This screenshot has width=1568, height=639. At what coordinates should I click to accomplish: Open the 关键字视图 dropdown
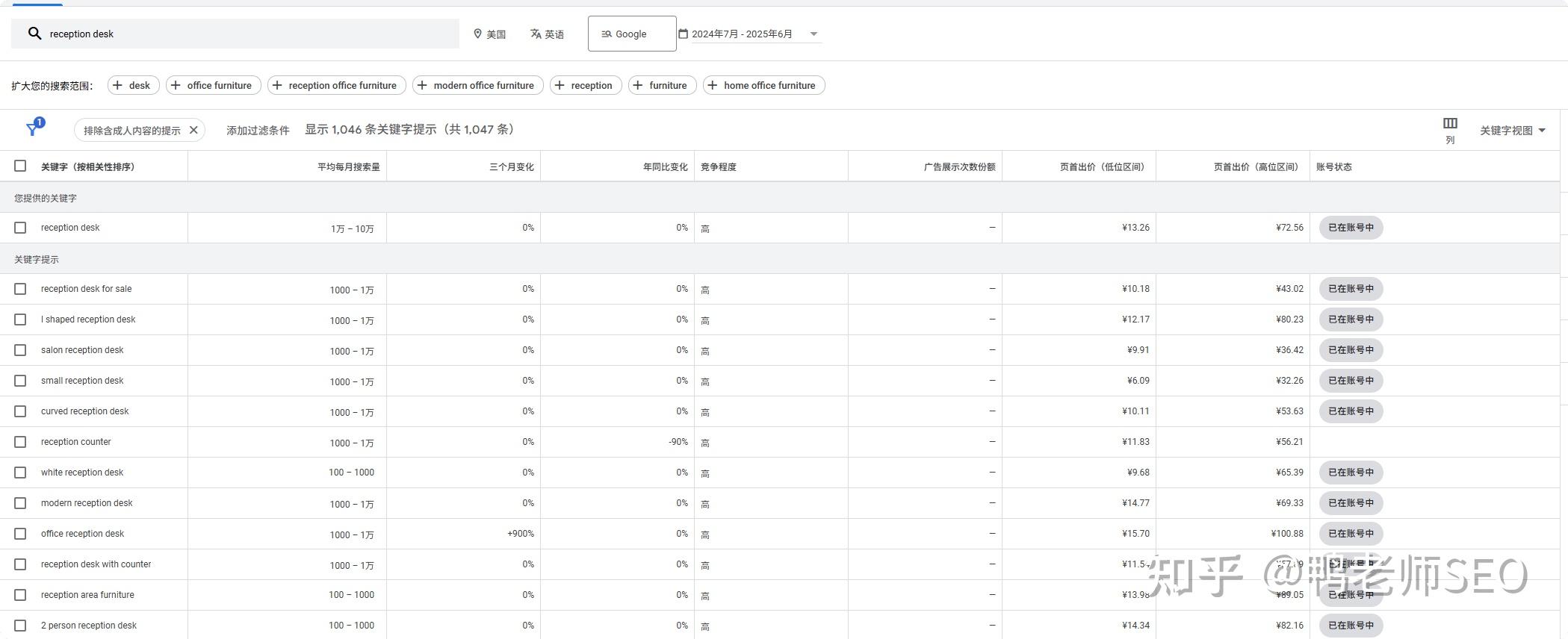coord(1513,131)
